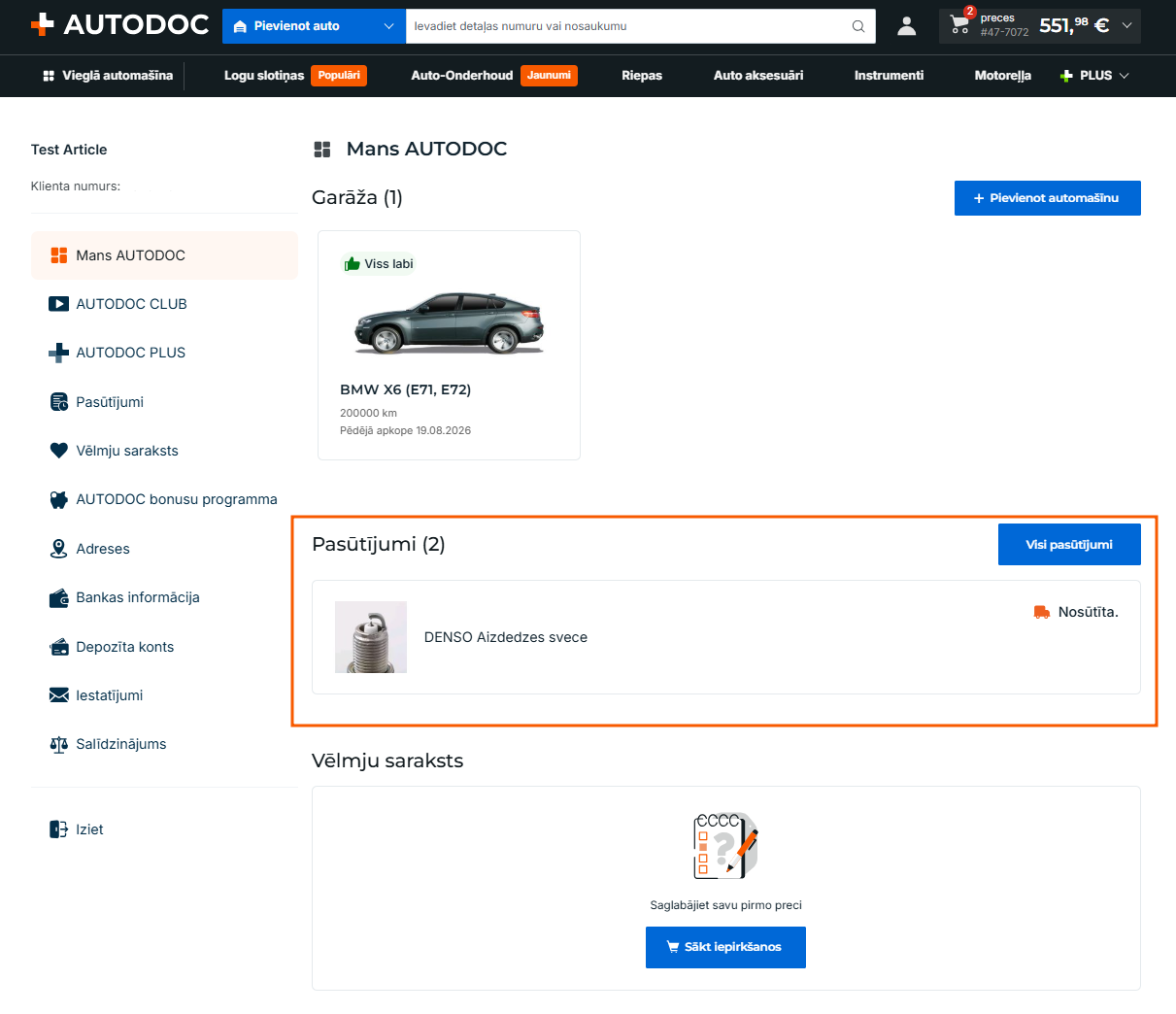Viewport: 1176px width, 1014px height.
Task: Click the Populāri badge
Action: 339,76
